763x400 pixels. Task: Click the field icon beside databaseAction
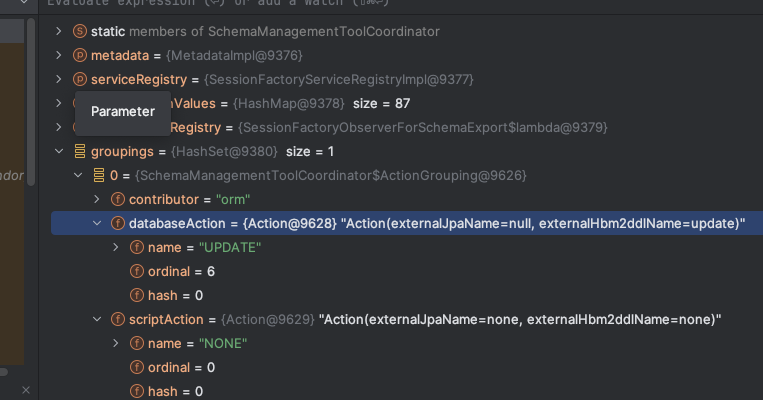(118, 223)
